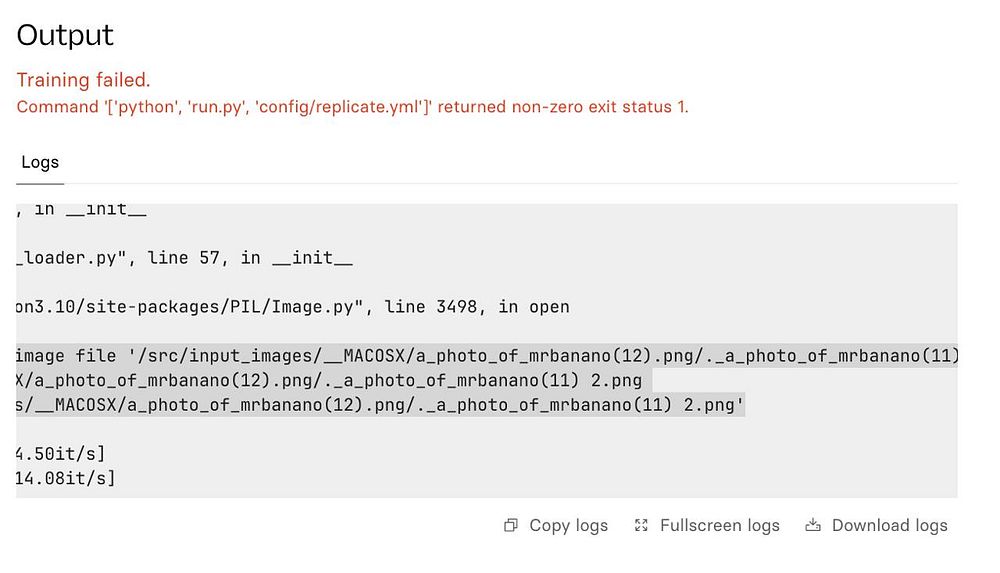Click the highlighted '/src/input_images/__MACOSX' log line
This screenshot has width=1000, height=573.
pos(488,355)
